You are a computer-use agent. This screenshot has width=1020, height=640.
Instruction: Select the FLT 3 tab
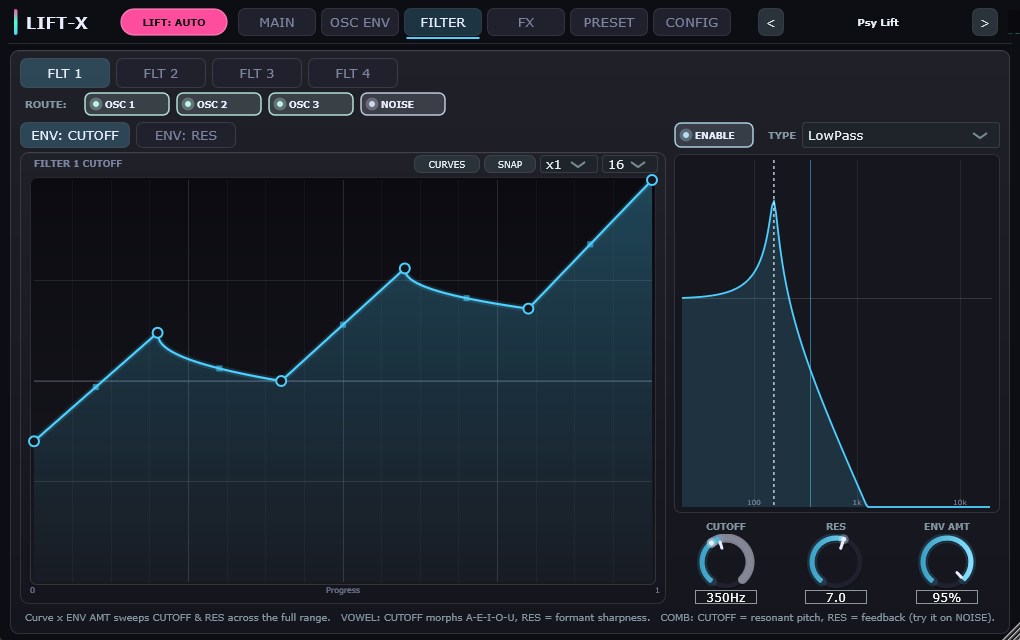256,73
